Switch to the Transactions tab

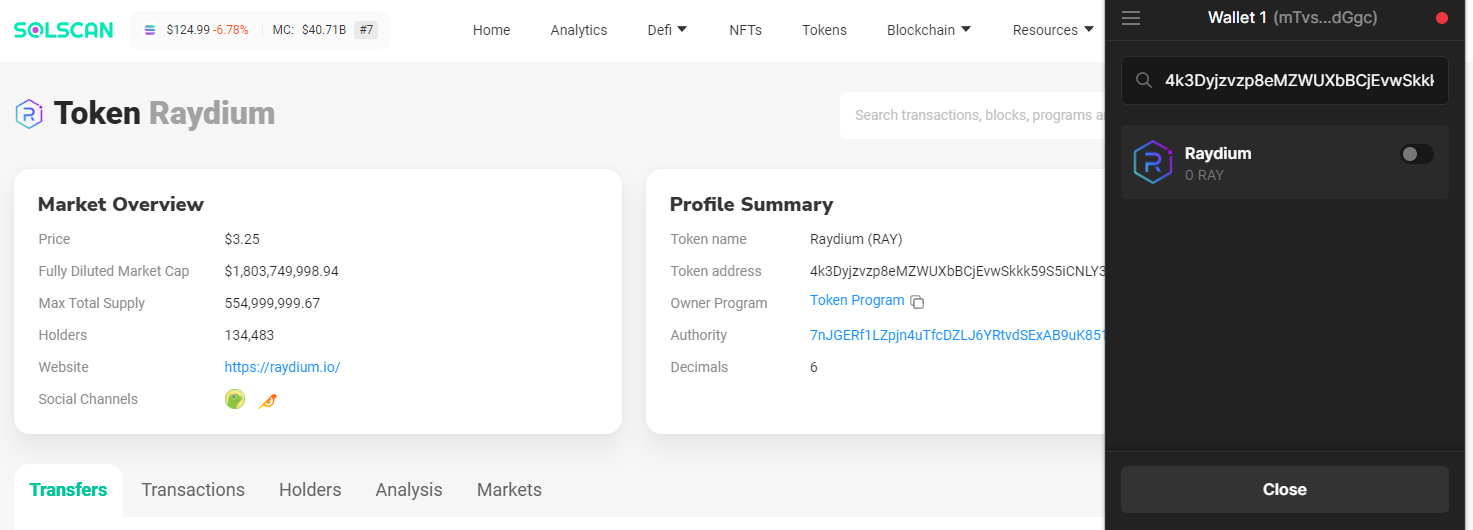click(x=193, y=490)
